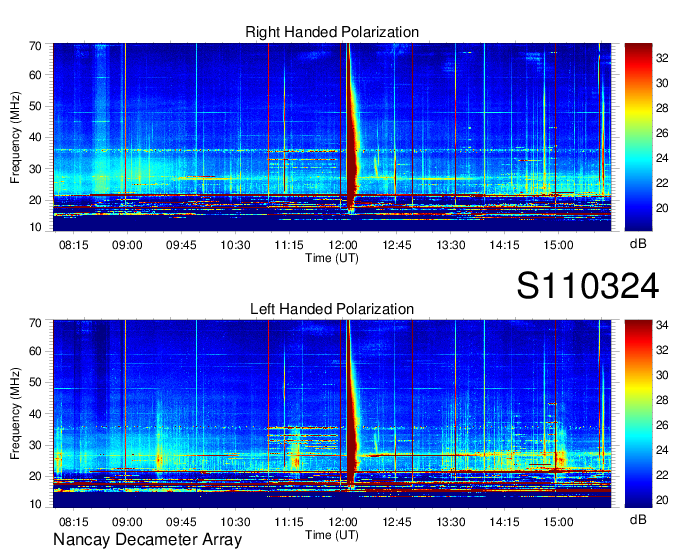Click the 70 MHz tick on the top plot
This screenshot has height=552, width=680.
[x=35, y=46]
